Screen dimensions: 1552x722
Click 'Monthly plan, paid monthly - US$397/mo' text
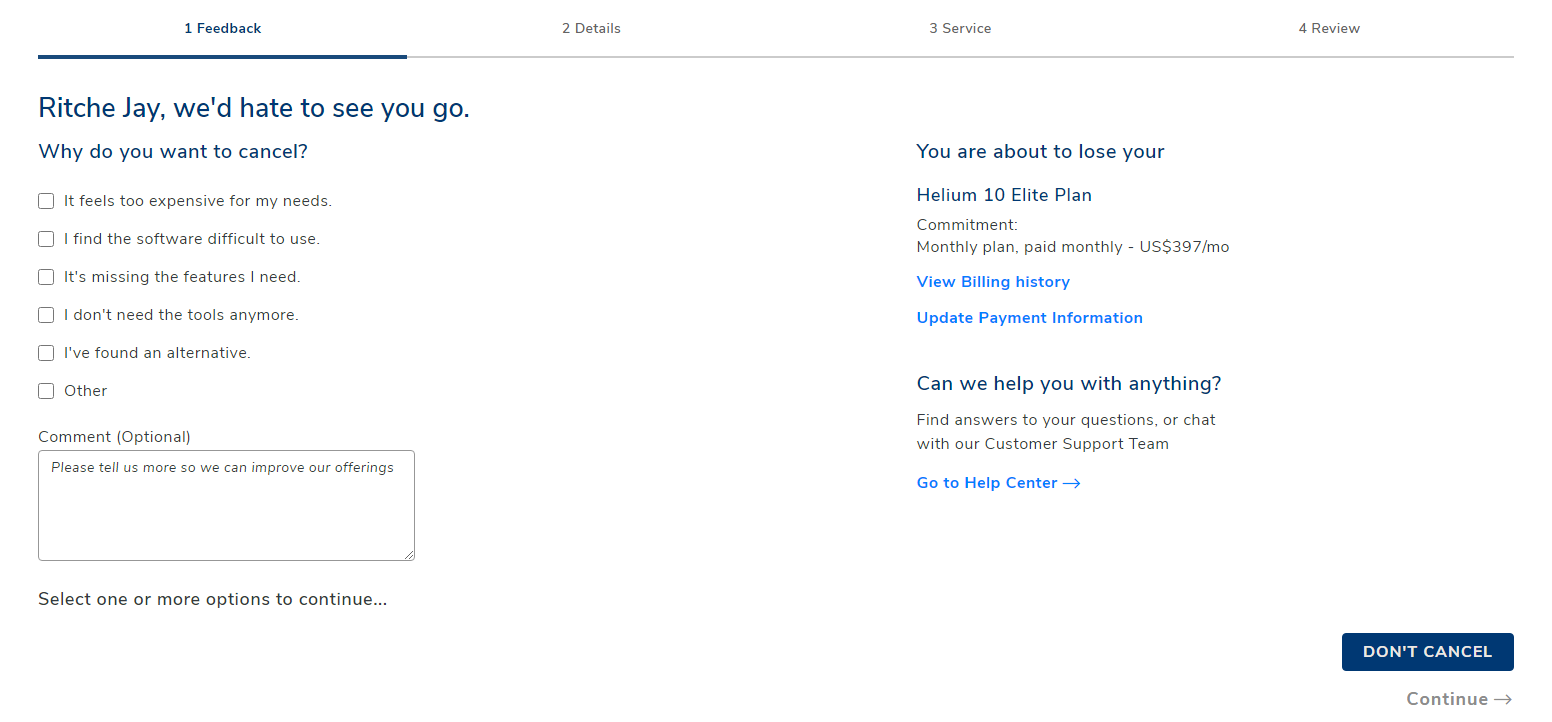1073,247
